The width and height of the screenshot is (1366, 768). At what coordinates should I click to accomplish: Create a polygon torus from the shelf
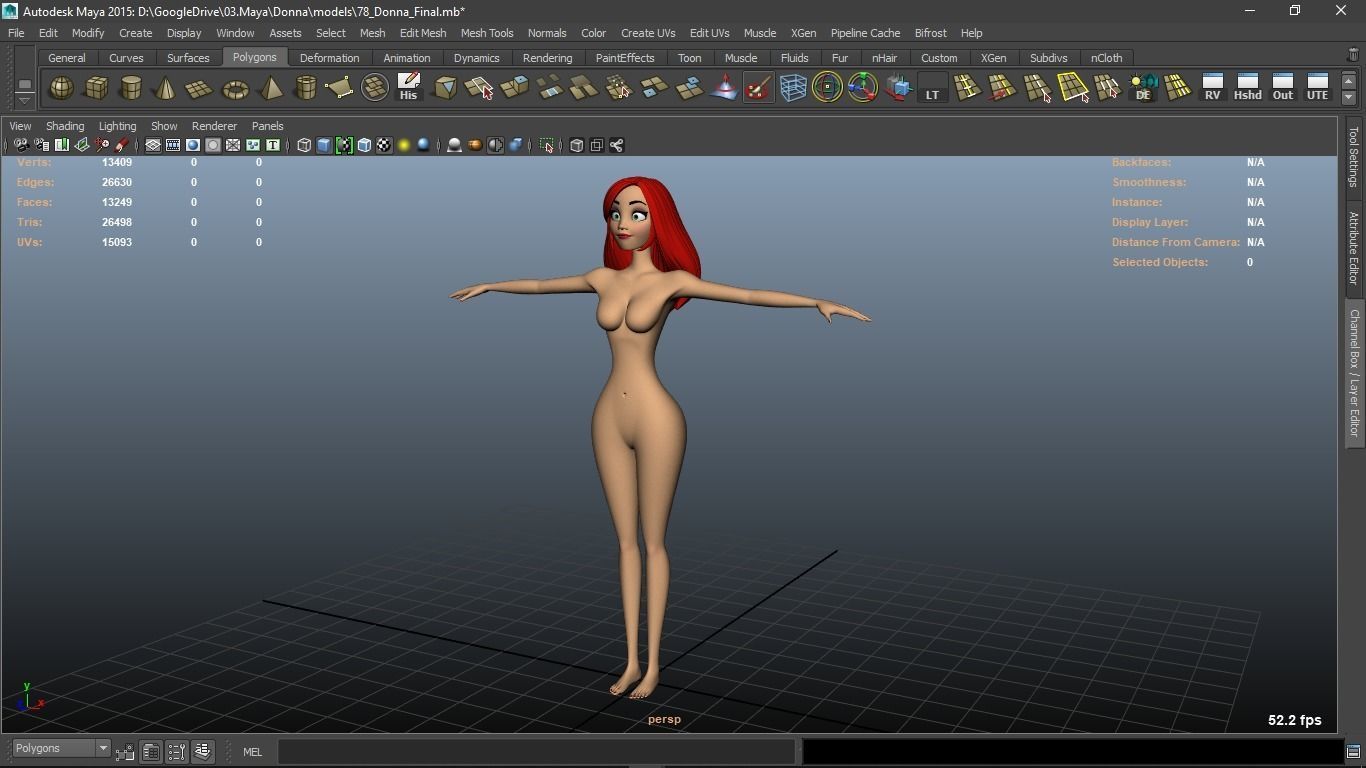(235, 88)
